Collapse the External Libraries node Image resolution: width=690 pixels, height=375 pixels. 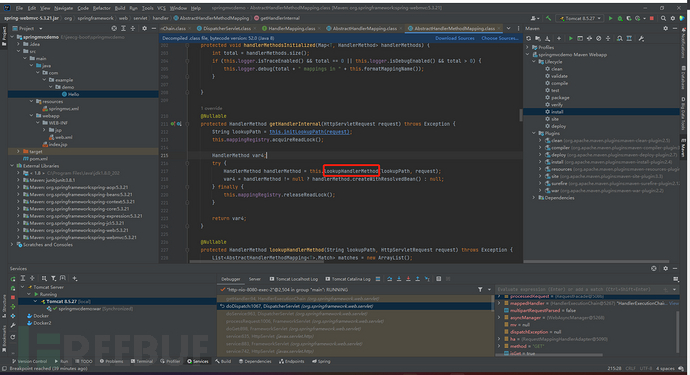pyautogui.click(x=12, y=166)
